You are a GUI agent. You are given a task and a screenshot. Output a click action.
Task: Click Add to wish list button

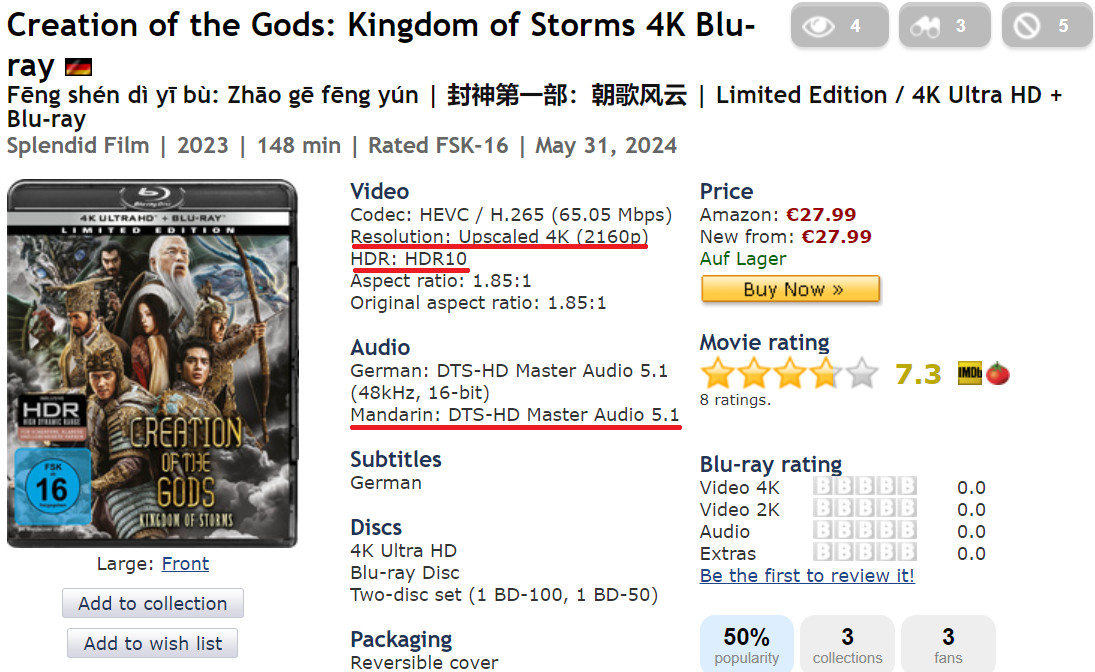pyautogui.click(x=152, y=643)
